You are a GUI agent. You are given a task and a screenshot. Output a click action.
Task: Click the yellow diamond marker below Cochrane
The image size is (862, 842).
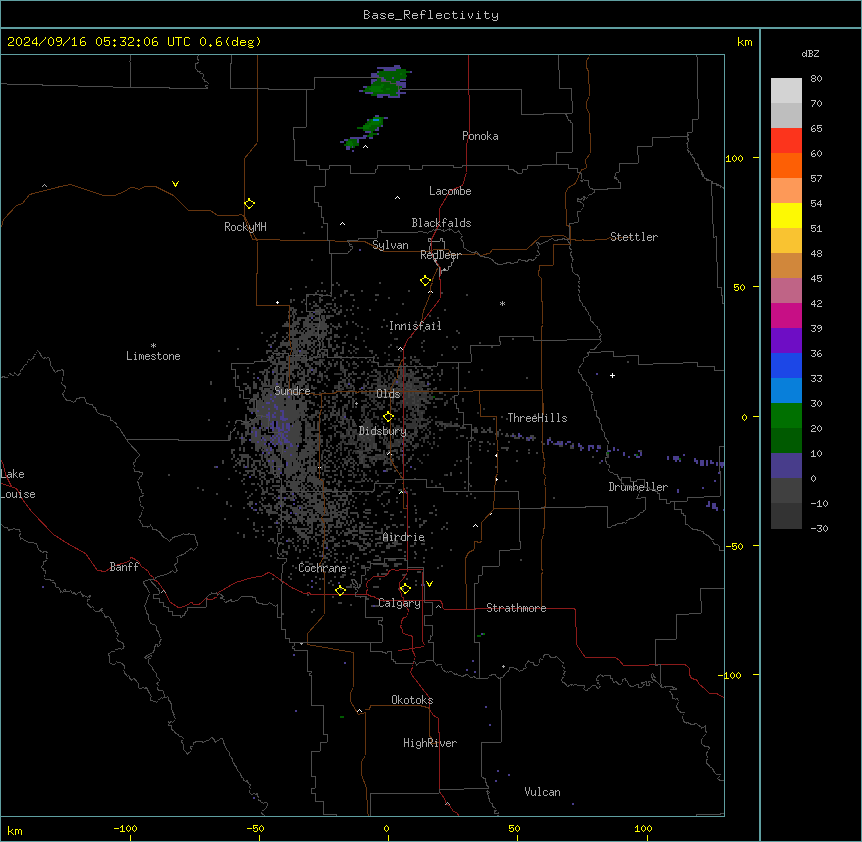pyautogui.click(x=340, y=590)
